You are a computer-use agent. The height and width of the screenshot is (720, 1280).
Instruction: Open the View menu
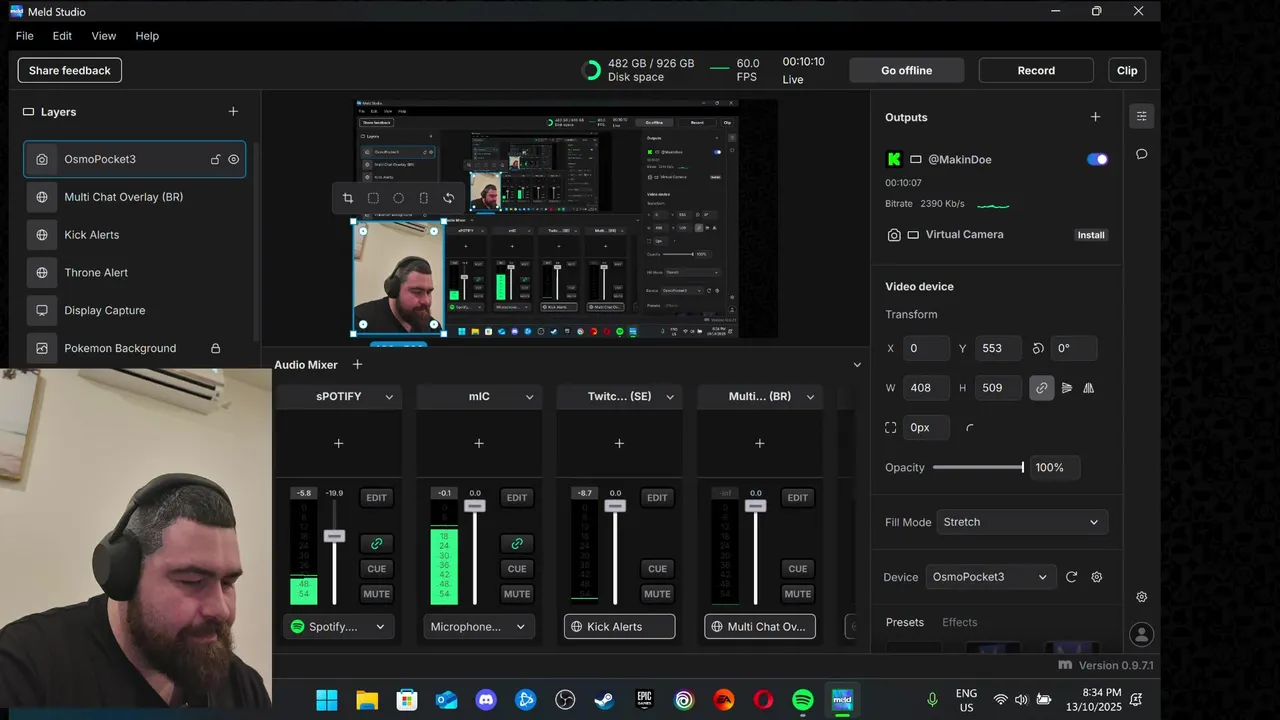click(104, 36)
